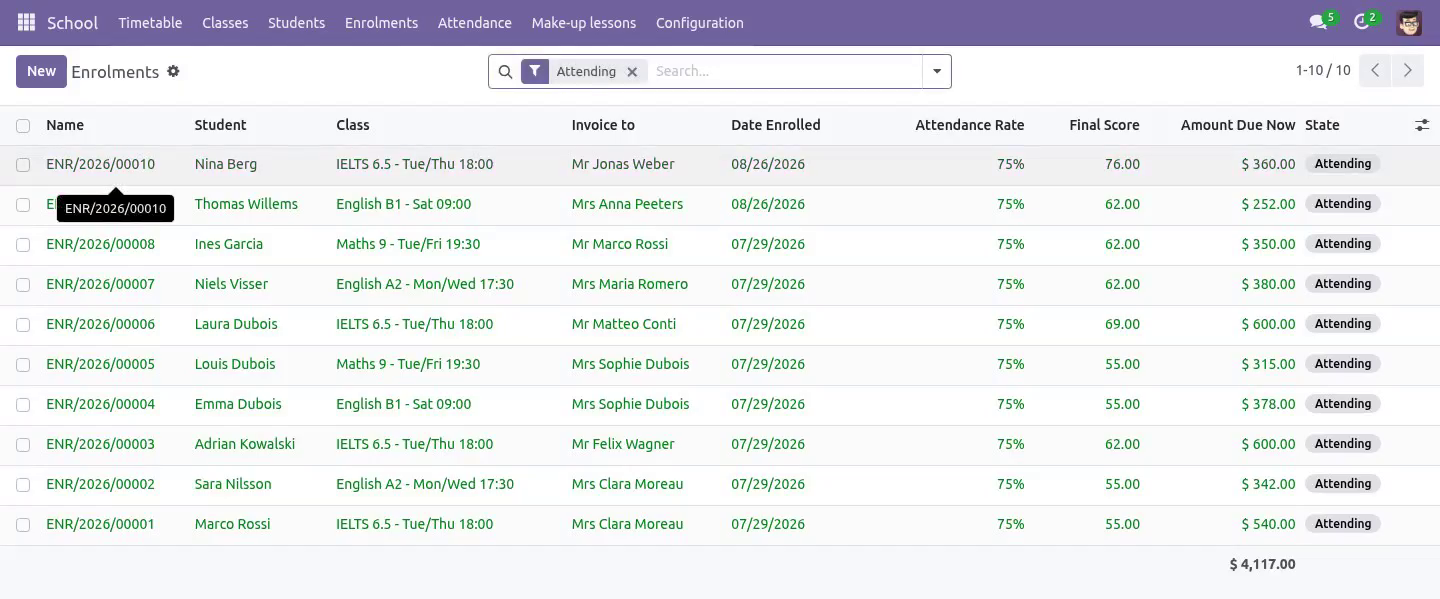1440x599 pixels.
Task: Open the Configuration menu
Action: click(x=700, y=22)
